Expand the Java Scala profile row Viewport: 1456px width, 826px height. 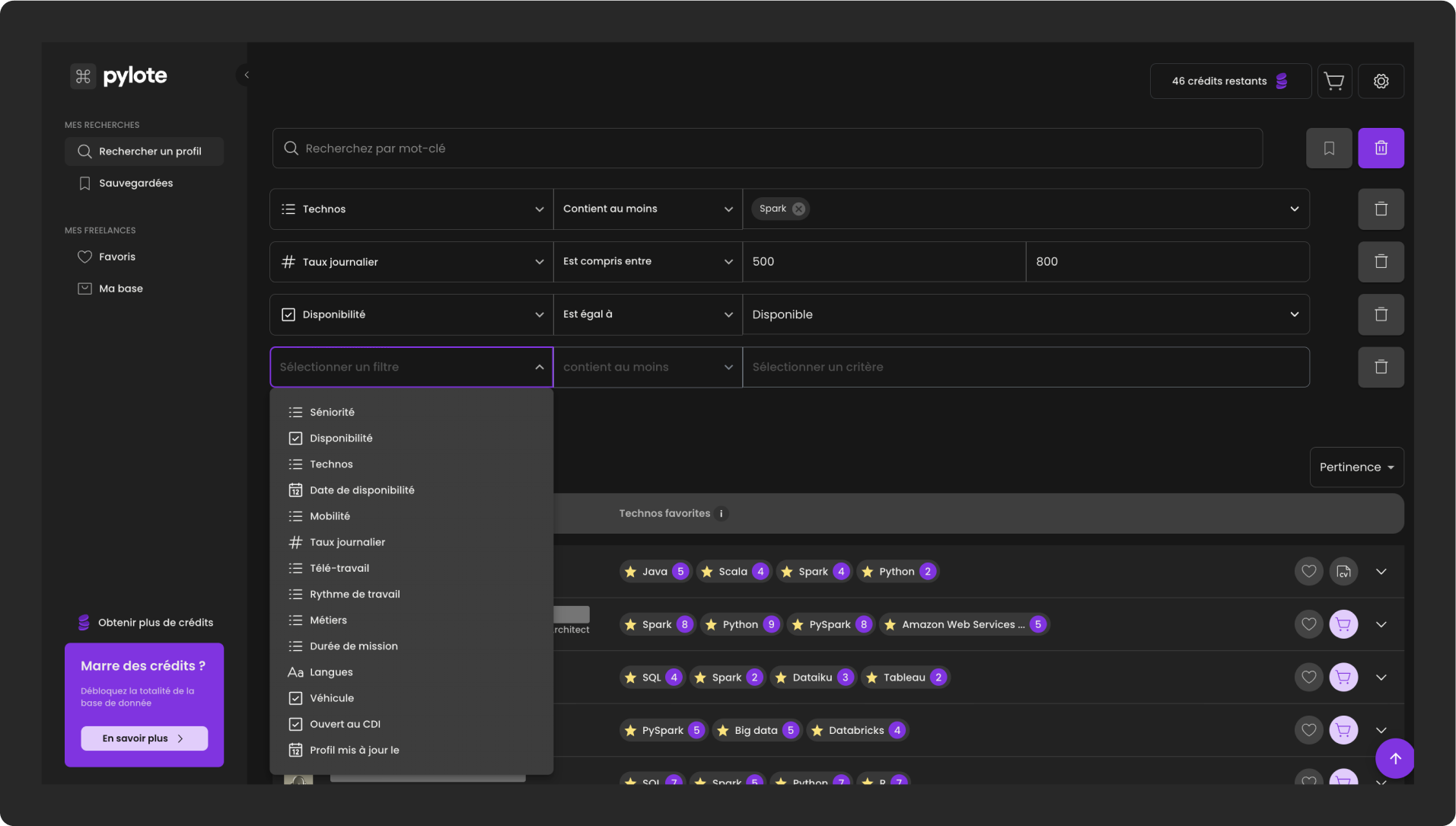click(x=1381, y=572)
